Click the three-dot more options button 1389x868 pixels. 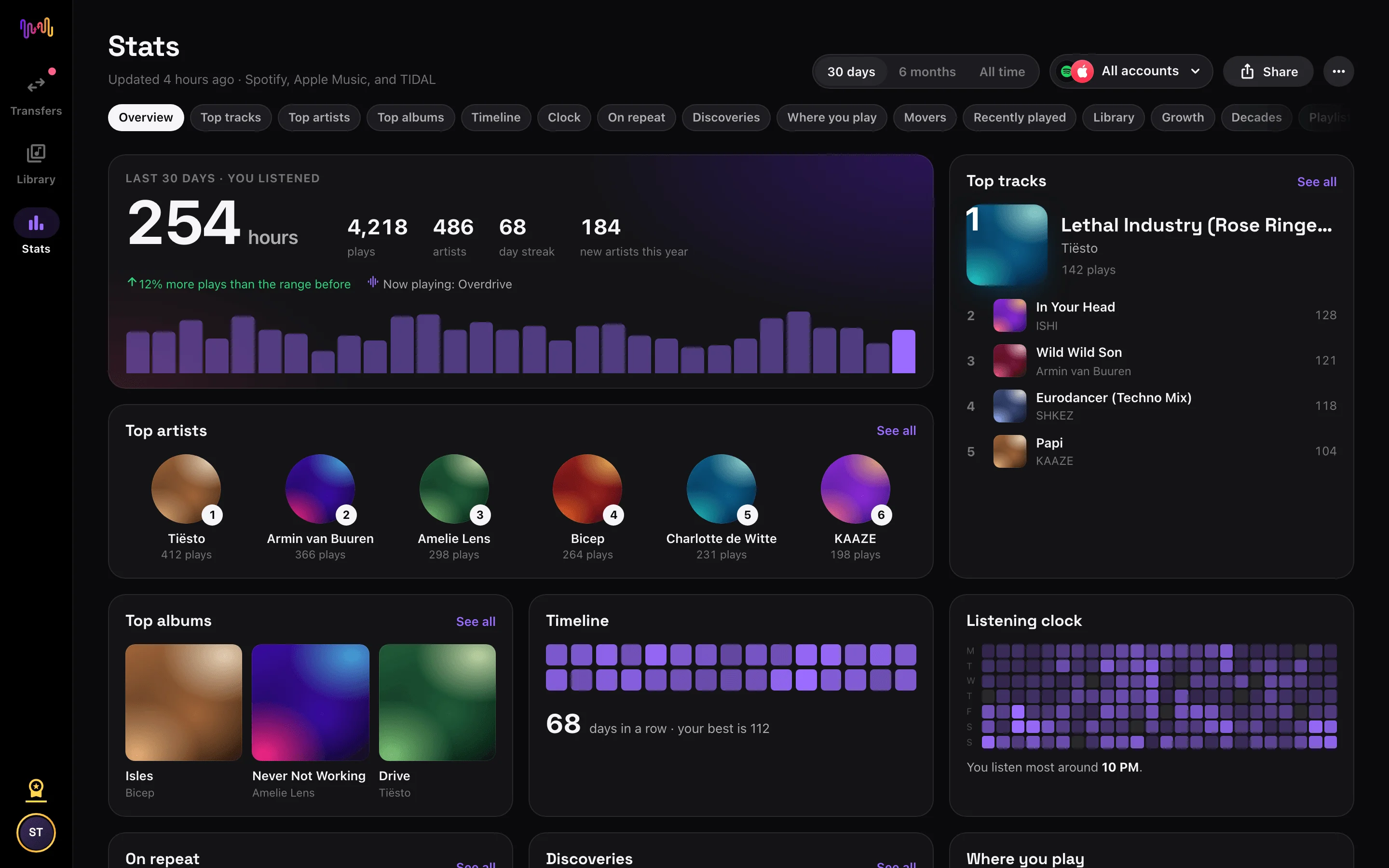tap(1338, 71)
